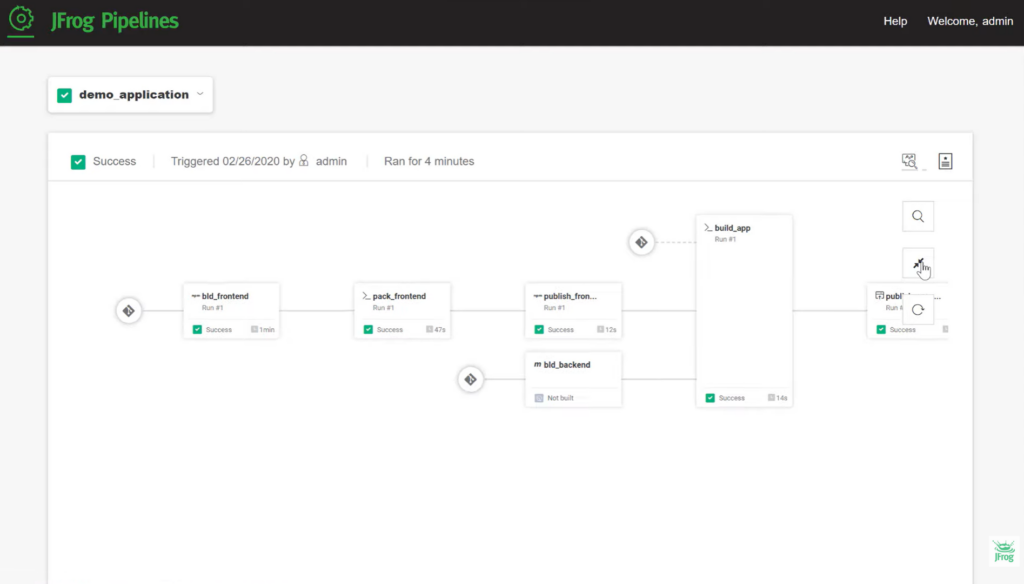The height and width of the screenshot is (584, 1024).
Task: Click publish_fron... Success status icon
Action: pos(539,330)
